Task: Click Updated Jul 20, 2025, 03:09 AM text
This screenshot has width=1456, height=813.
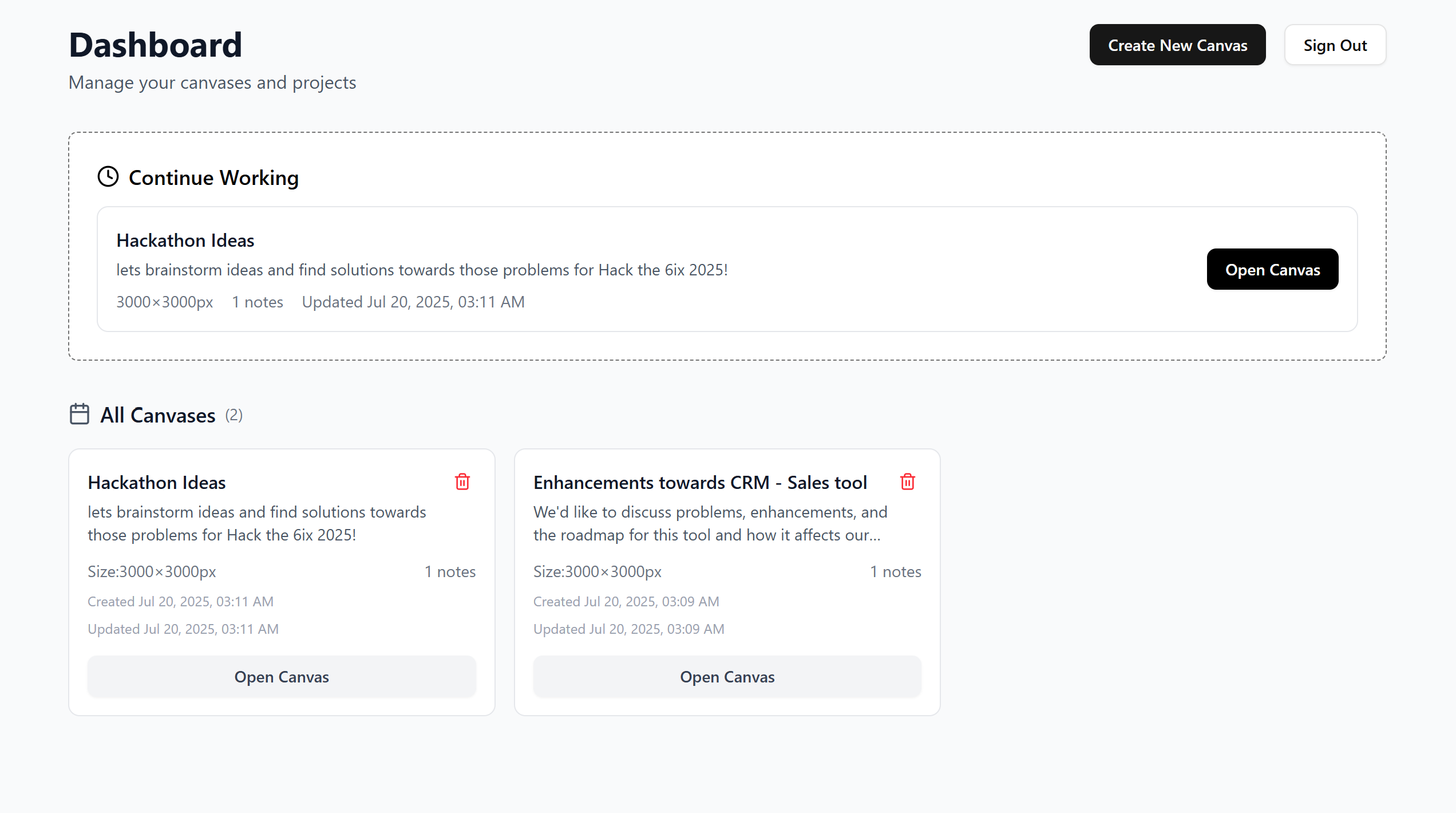Action: (628, 629)
